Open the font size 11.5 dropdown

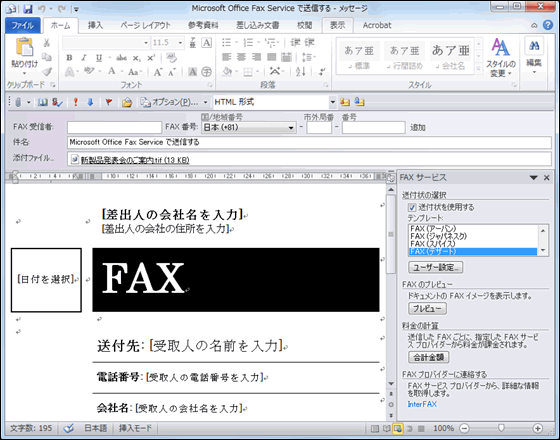180,43
